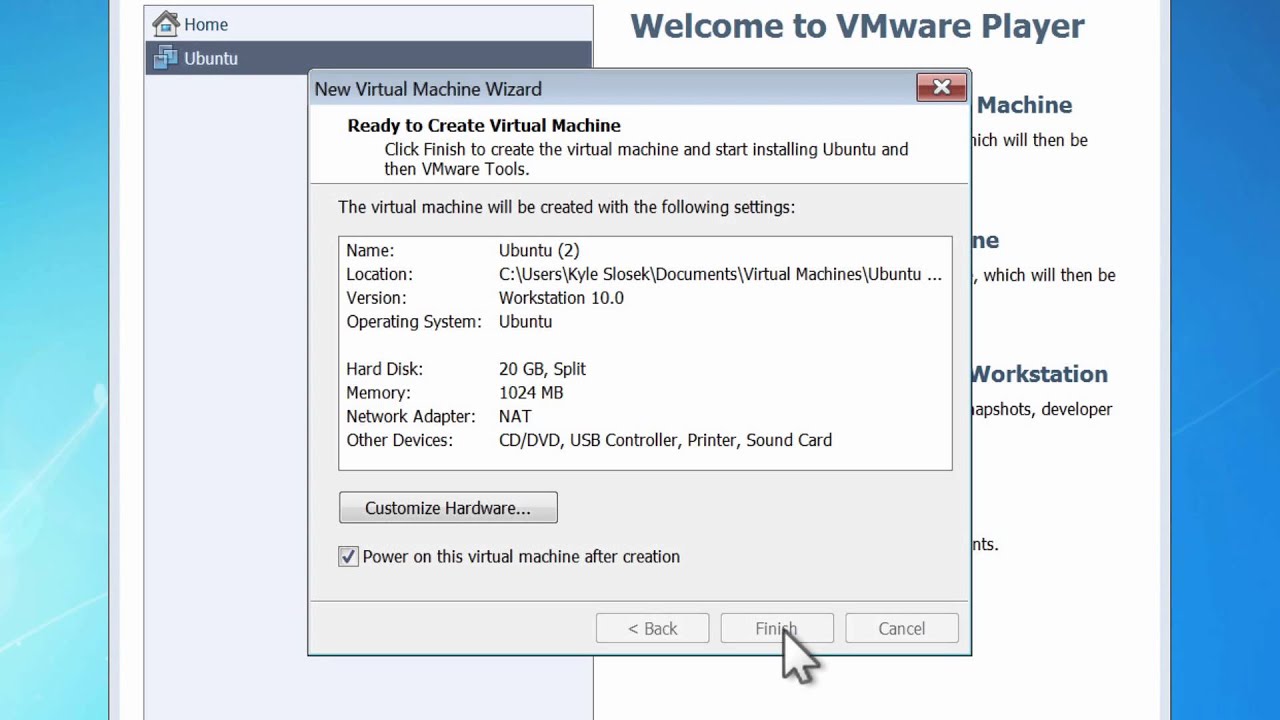Click the Welcome to VMware Player heading
This screenshot has height=720, width=1280.
[x=857, y=25]
